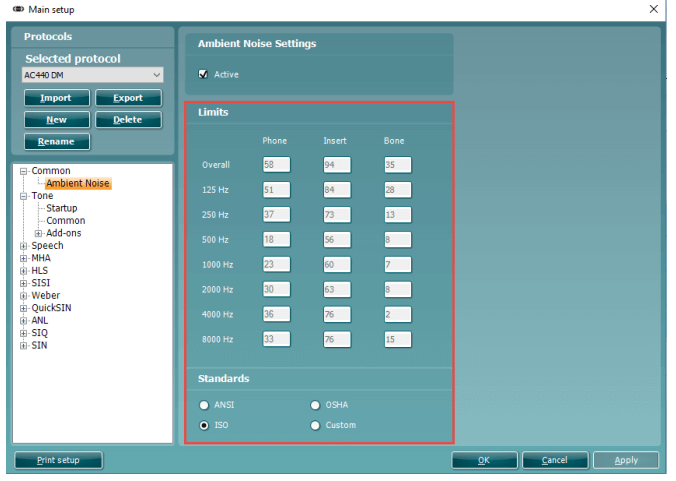Click the 2000 Hz Bone limit field

click(397, 290)
